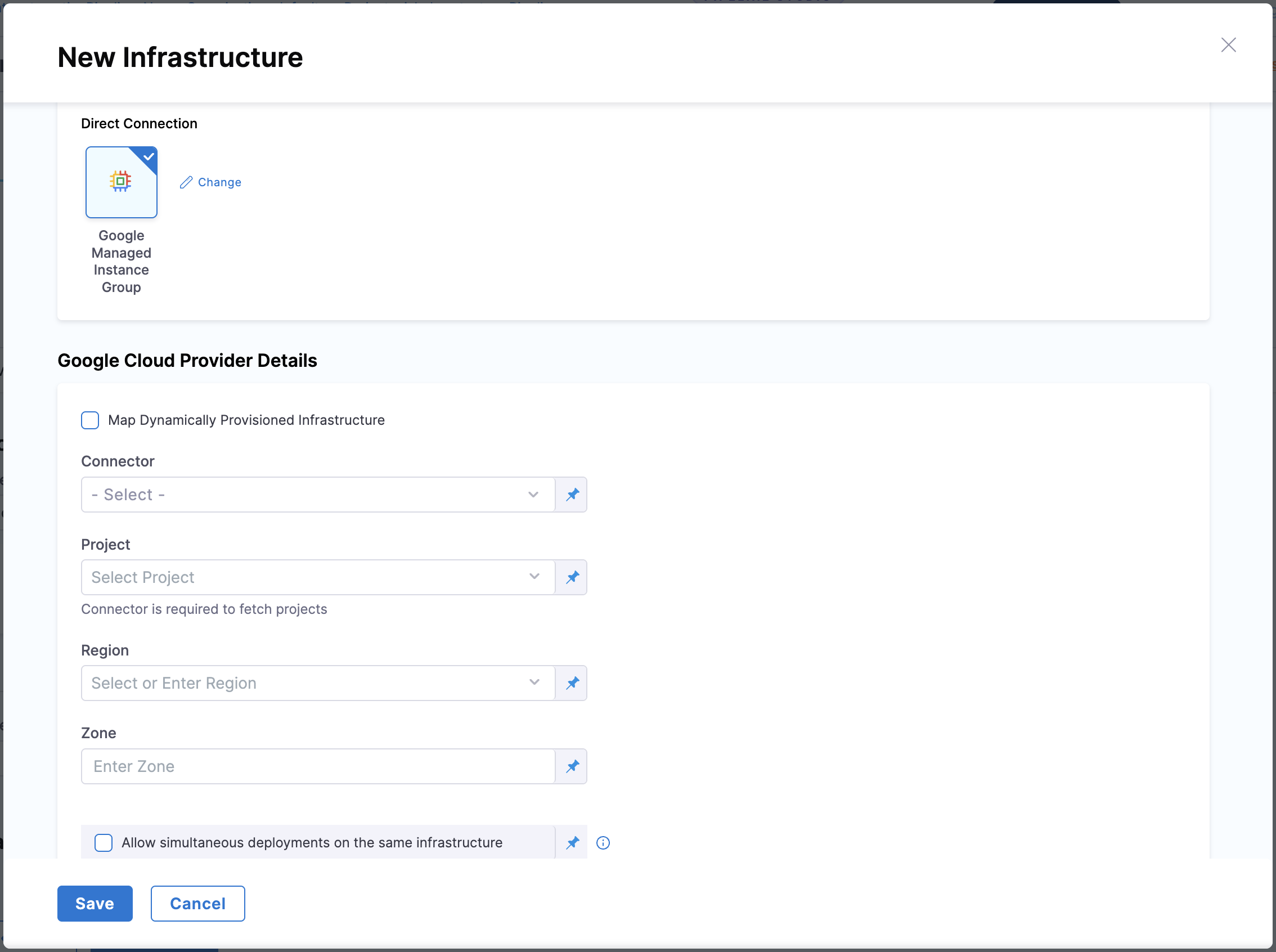This screenshot has width=1276, height=952.
Task: Click the pin icon beside Region field
Action: pyautogui.click(x=572, y=683)
